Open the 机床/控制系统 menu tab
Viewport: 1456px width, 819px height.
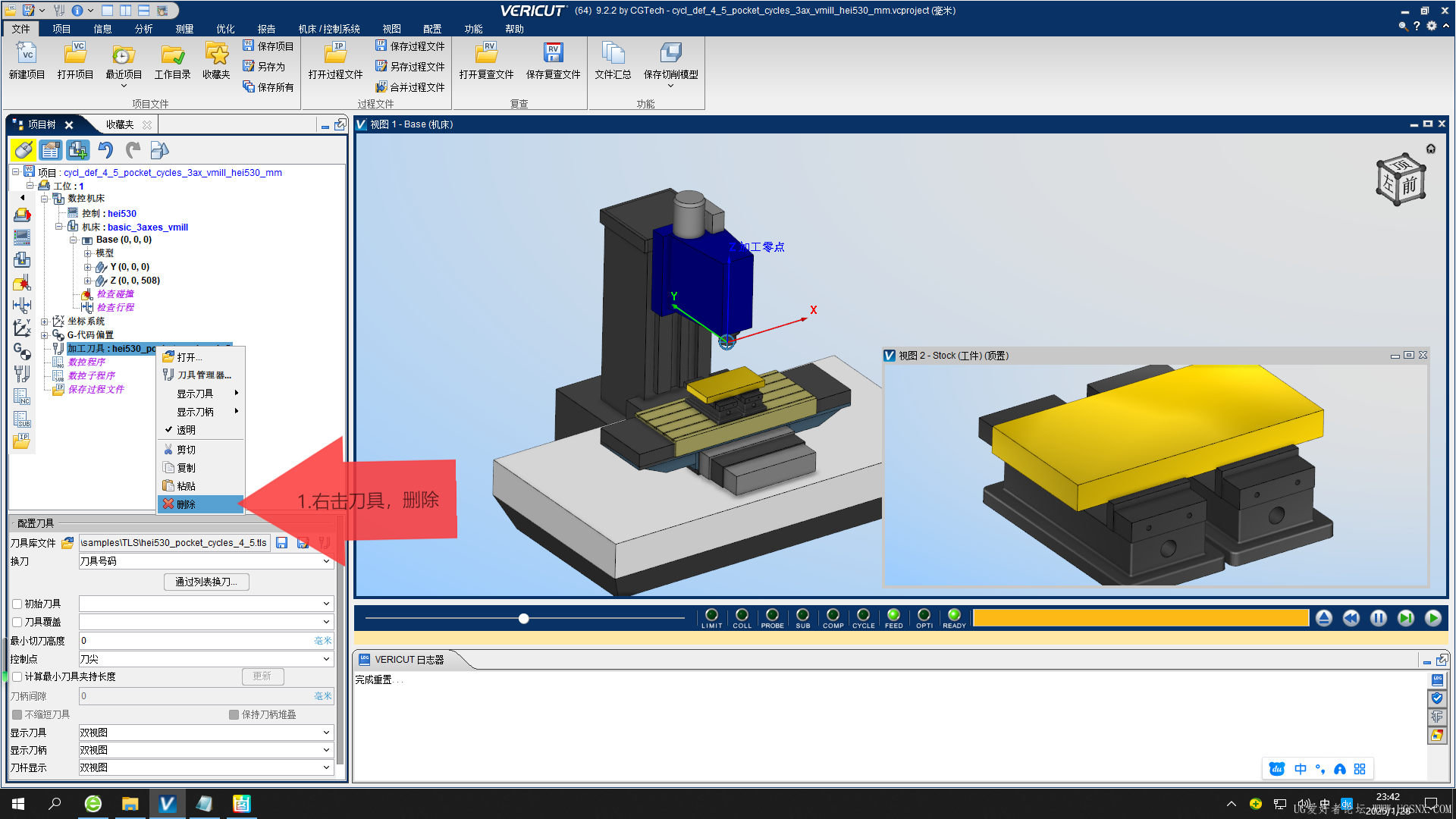pos(329,29)
